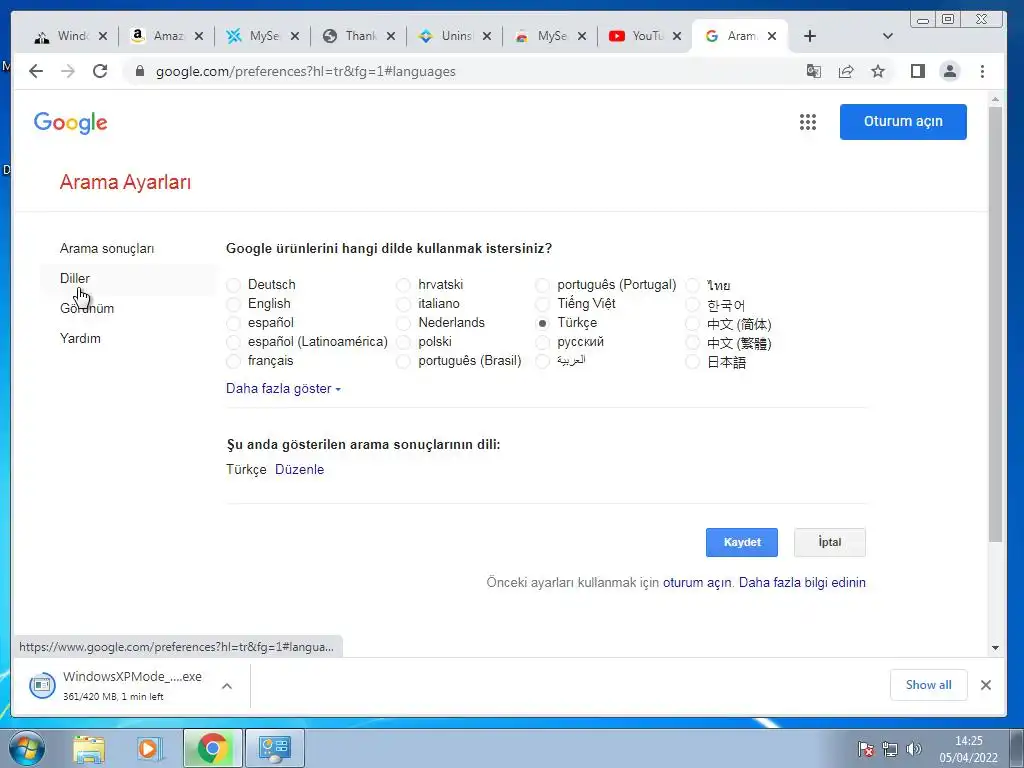Reload the current page
This screenshot has width=1024, height=768.
click(100, 71)
